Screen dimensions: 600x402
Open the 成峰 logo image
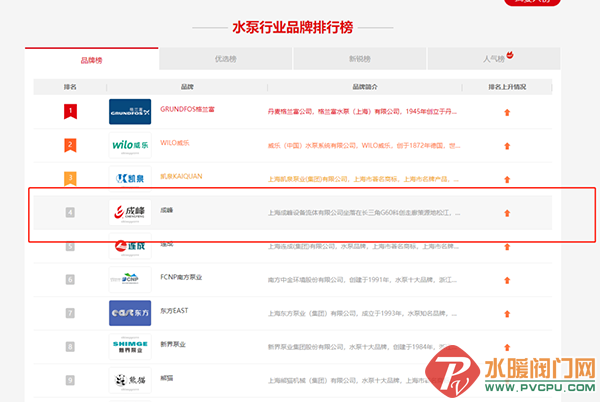(130, 212)
